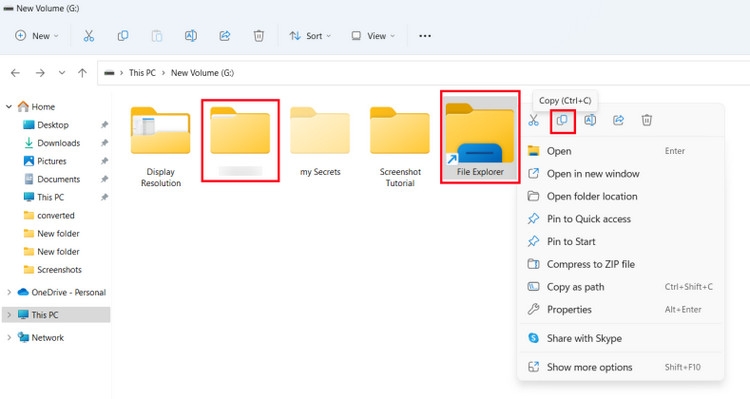Select Documents in the sidebar

pyautogui.click(x=58, y=179)
